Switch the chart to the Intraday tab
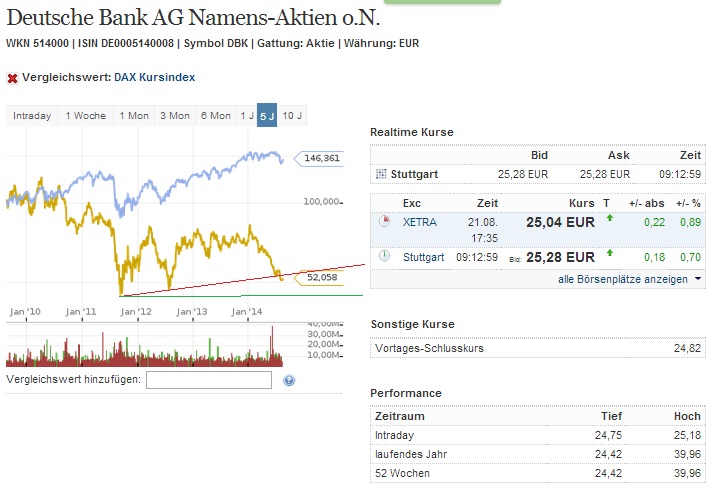The height and width of the screenshot is (495, 707). tap(32, 116)
